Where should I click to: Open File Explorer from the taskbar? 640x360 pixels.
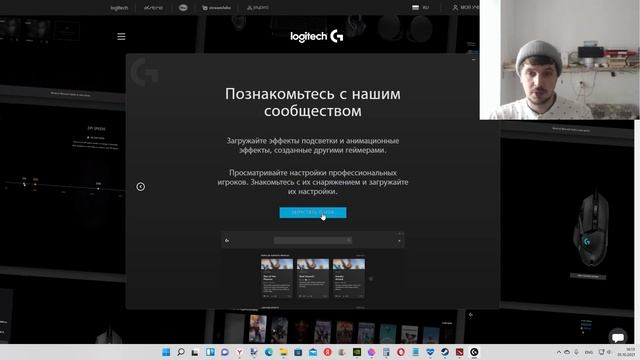(x=283, y=352)
